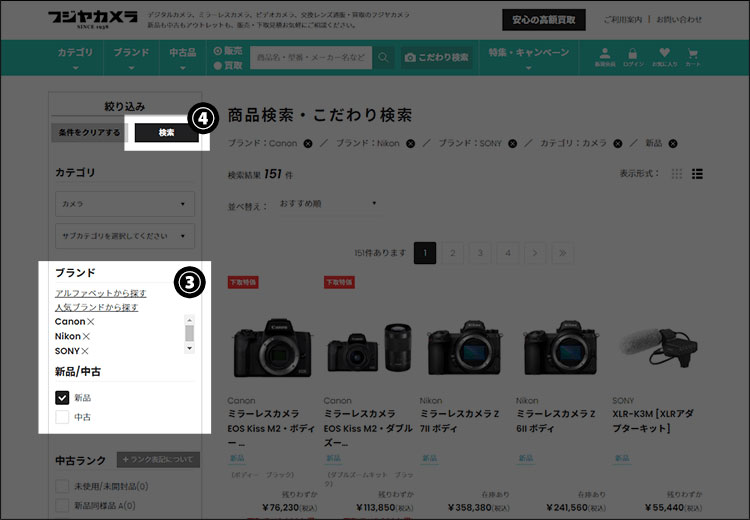
Task: Go to results page 4
Action: point(508,253)
